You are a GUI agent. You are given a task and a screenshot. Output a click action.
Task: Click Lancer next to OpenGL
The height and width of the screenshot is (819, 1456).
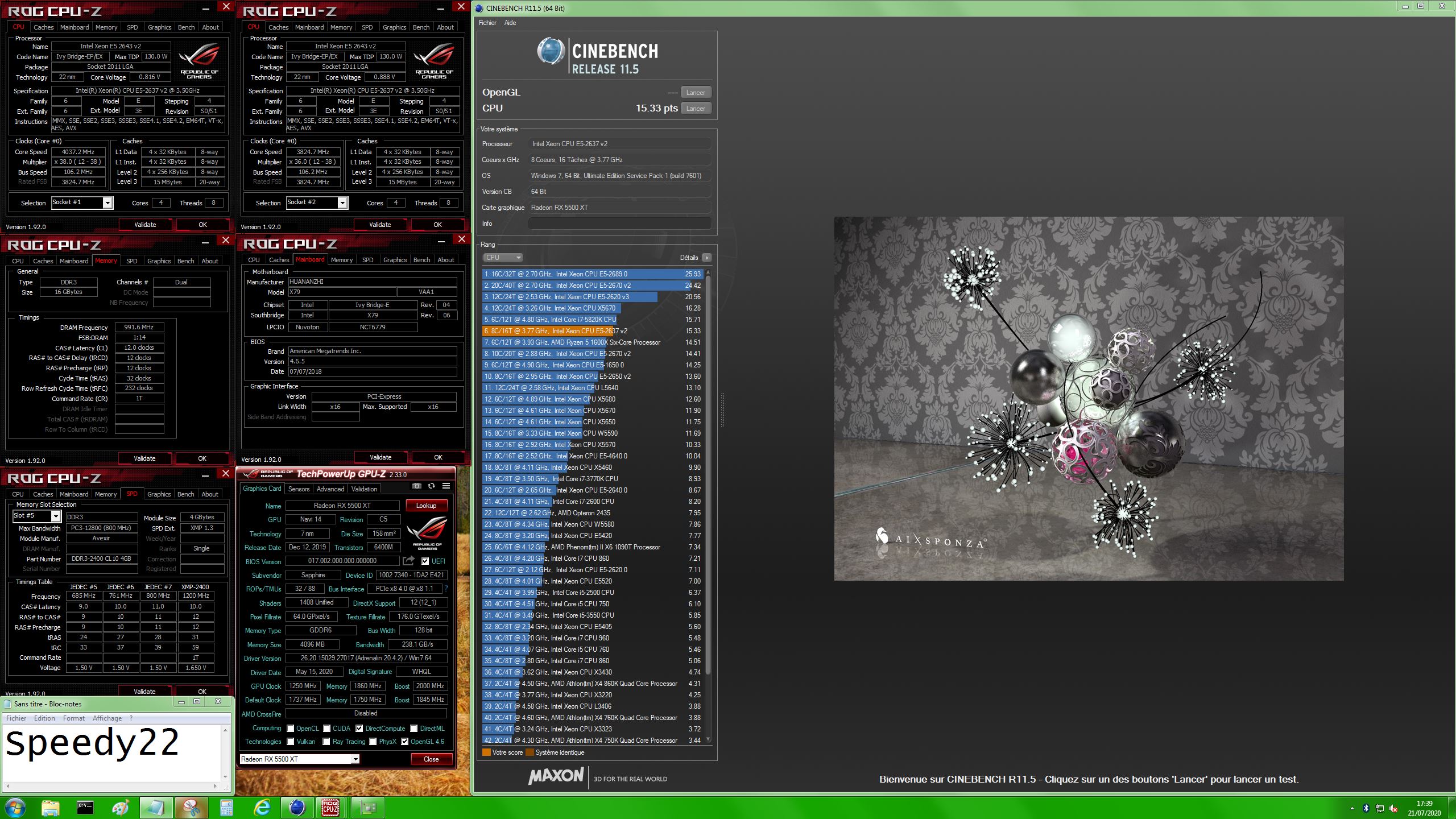pos(695,93)
